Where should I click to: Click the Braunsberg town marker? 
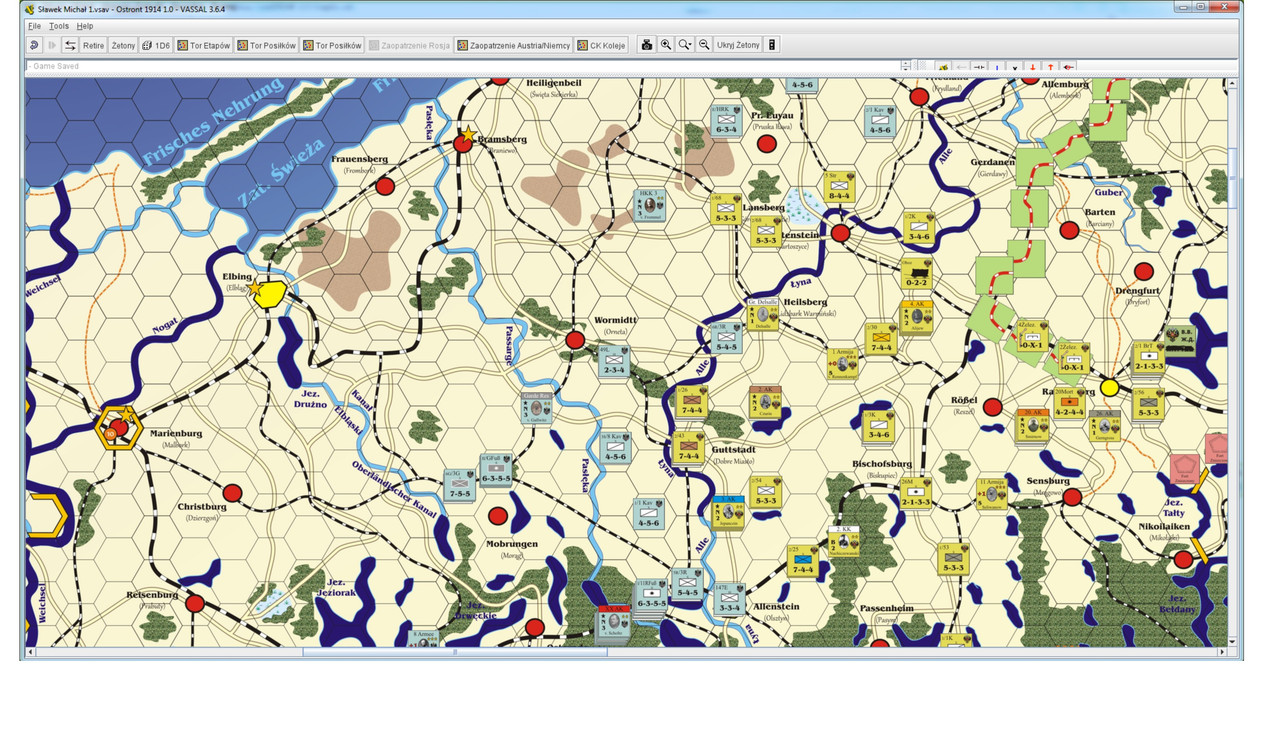coord(462,144)
